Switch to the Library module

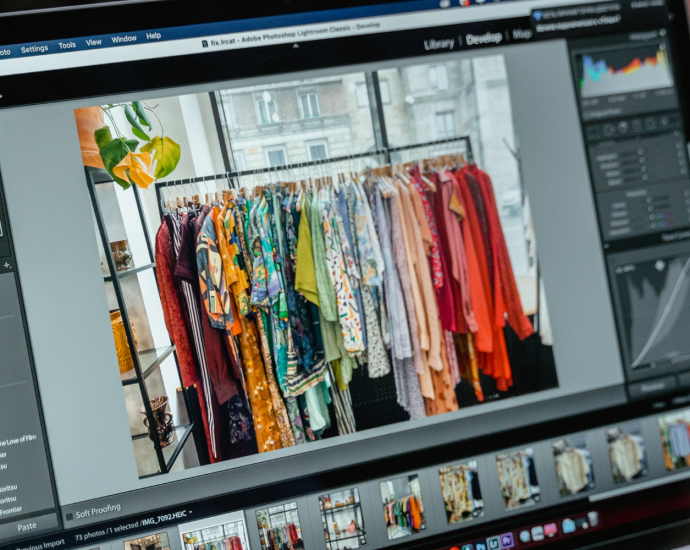coord(439,44)
